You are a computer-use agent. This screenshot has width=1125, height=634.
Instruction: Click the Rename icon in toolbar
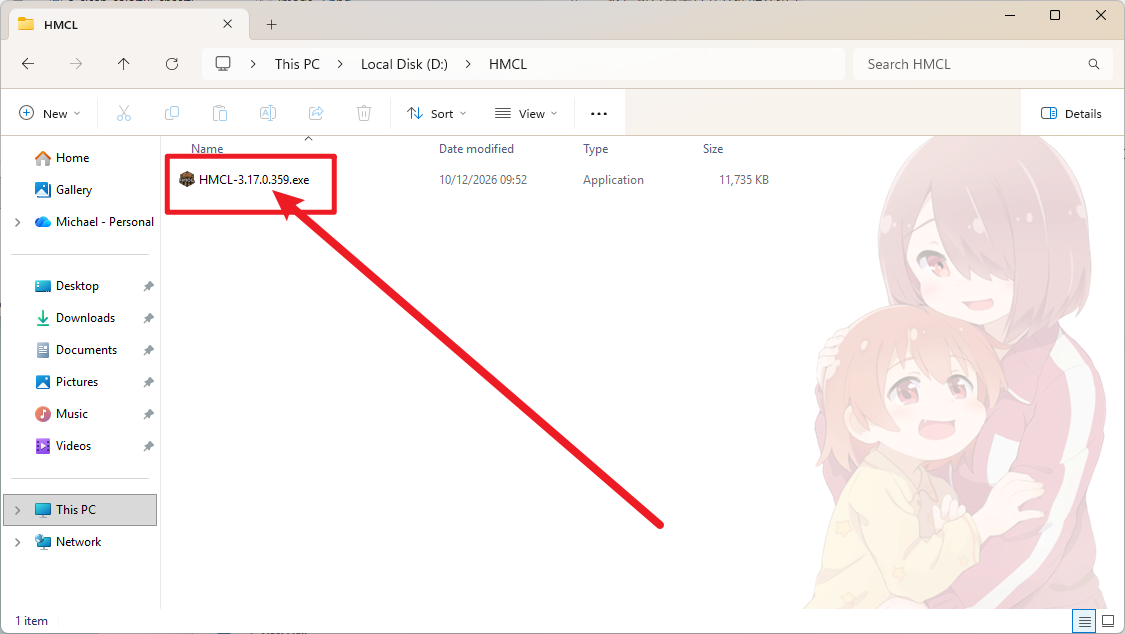click(268, 113)
